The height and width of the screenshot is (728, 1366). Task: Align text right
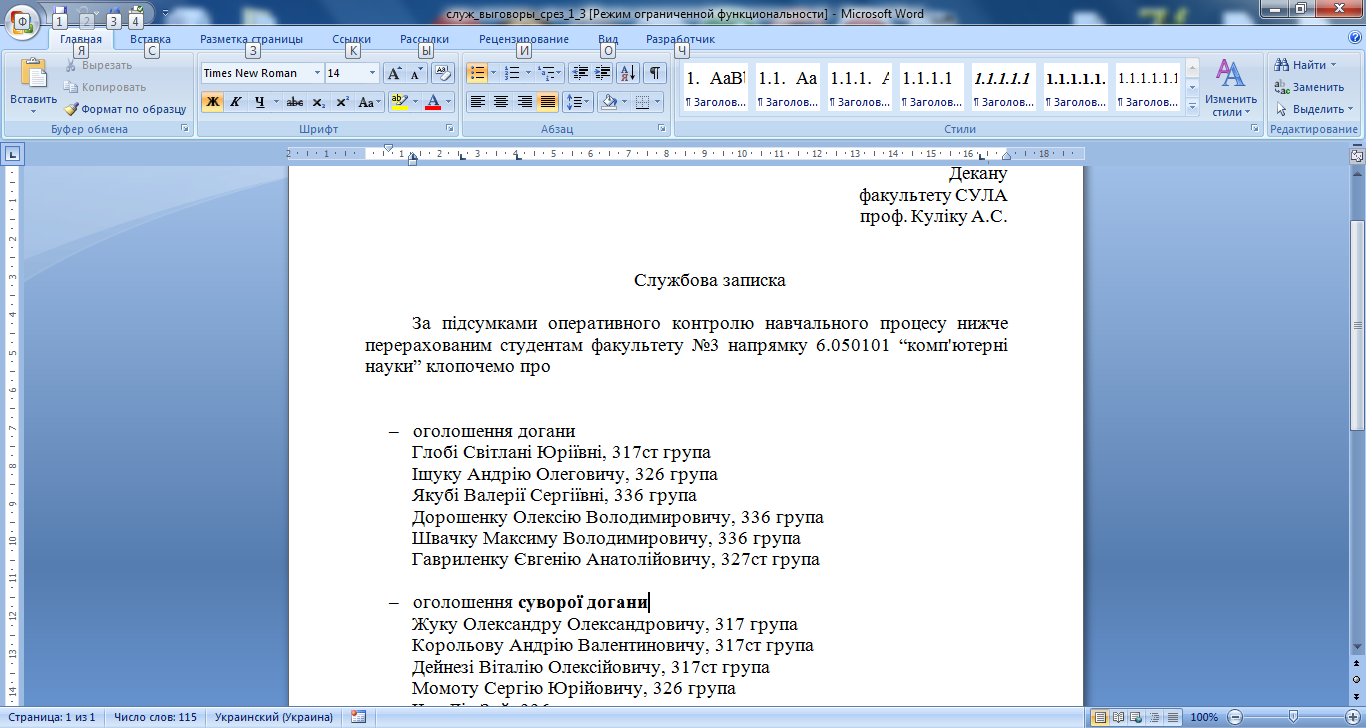[x=524, y=102]
